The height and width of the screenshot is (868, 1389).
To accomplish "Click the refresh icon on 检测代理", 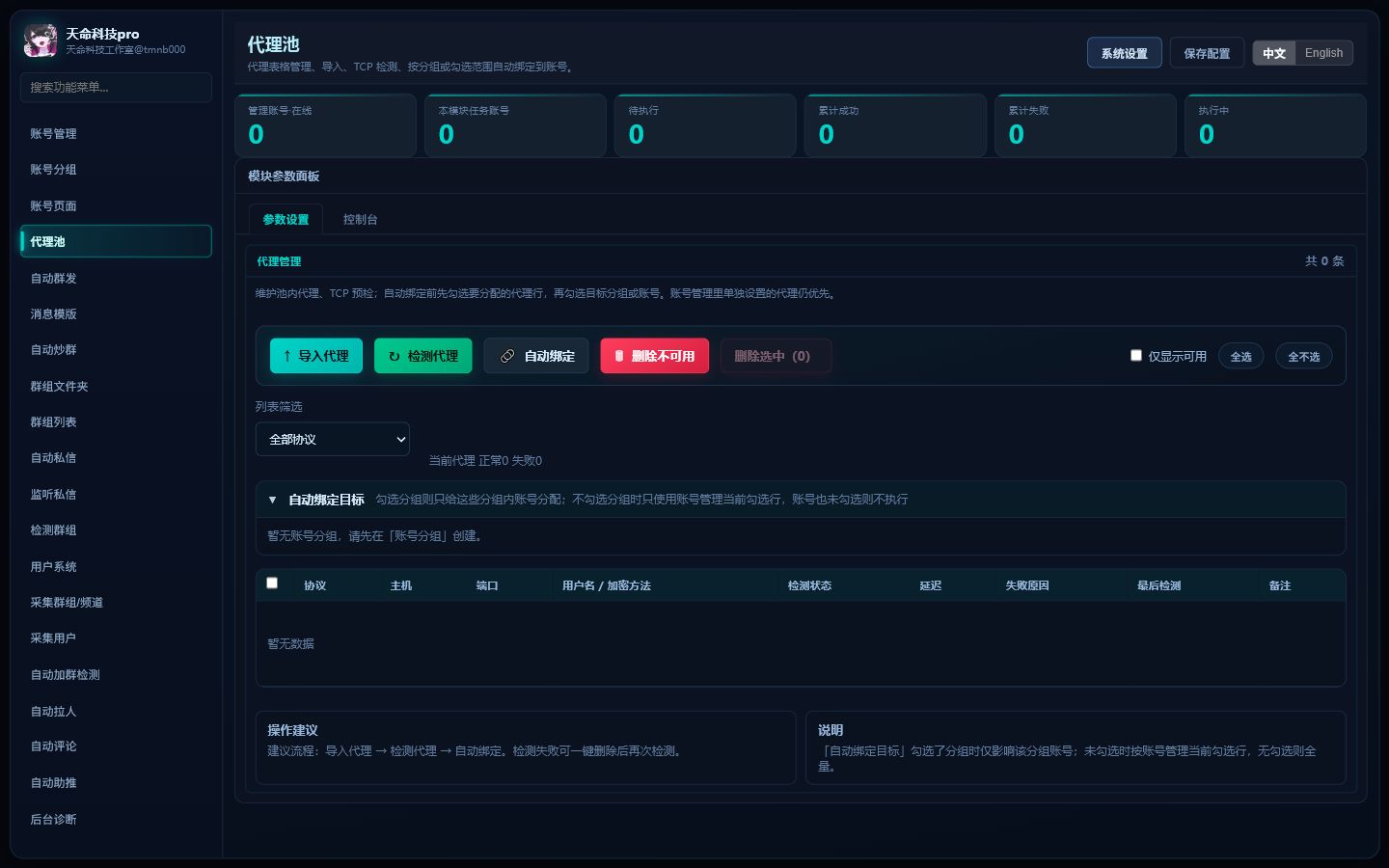I will pos(394,356).
